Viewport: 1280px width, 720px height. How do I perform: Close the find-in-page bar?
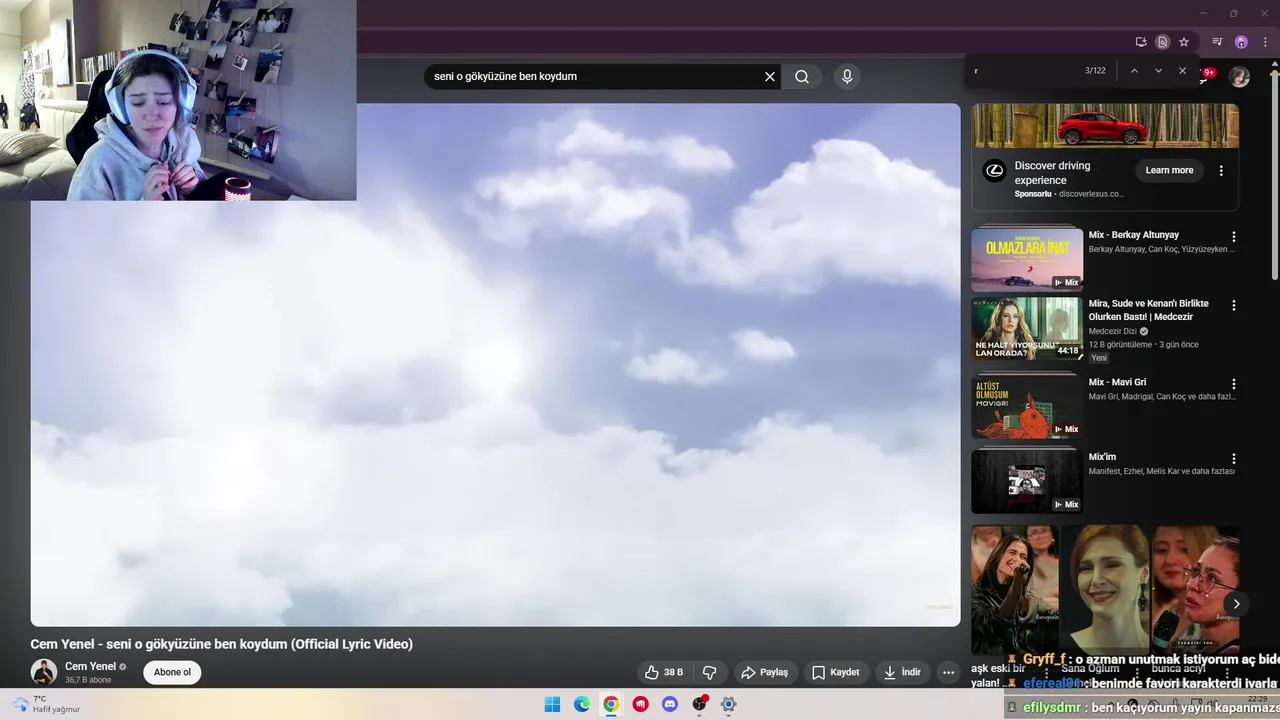pos(1182,71)
